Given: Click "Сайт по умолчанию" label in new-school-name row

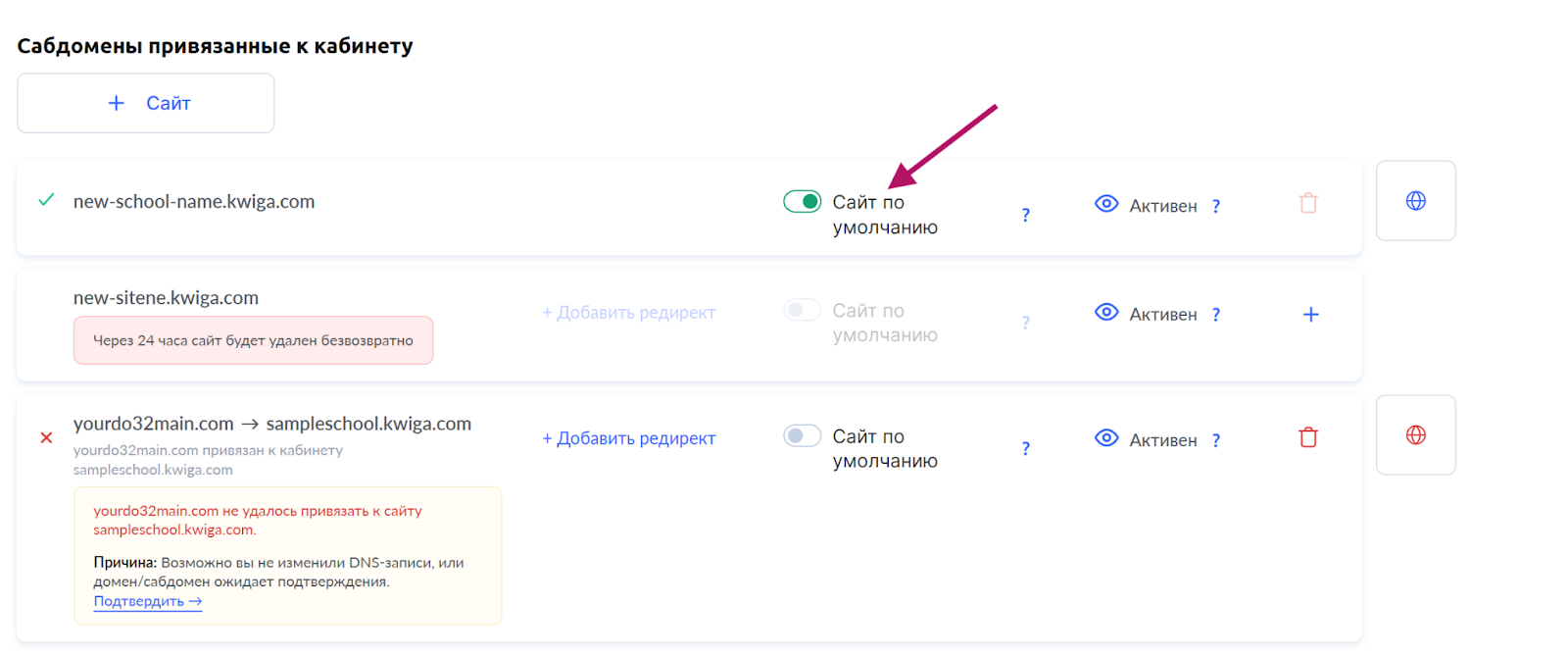Looking at the screenshot, I should click(x=885, y=215).
